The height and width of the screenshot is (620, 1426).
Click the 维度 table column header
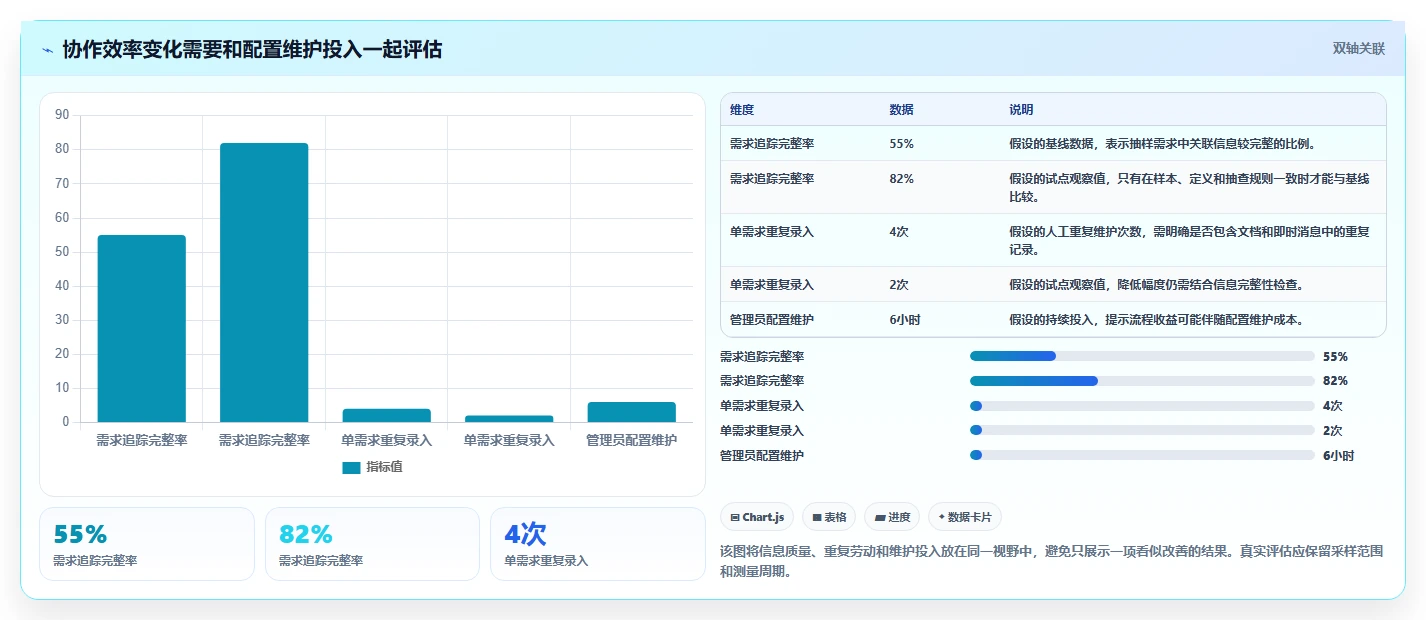[x=742, y=110]
